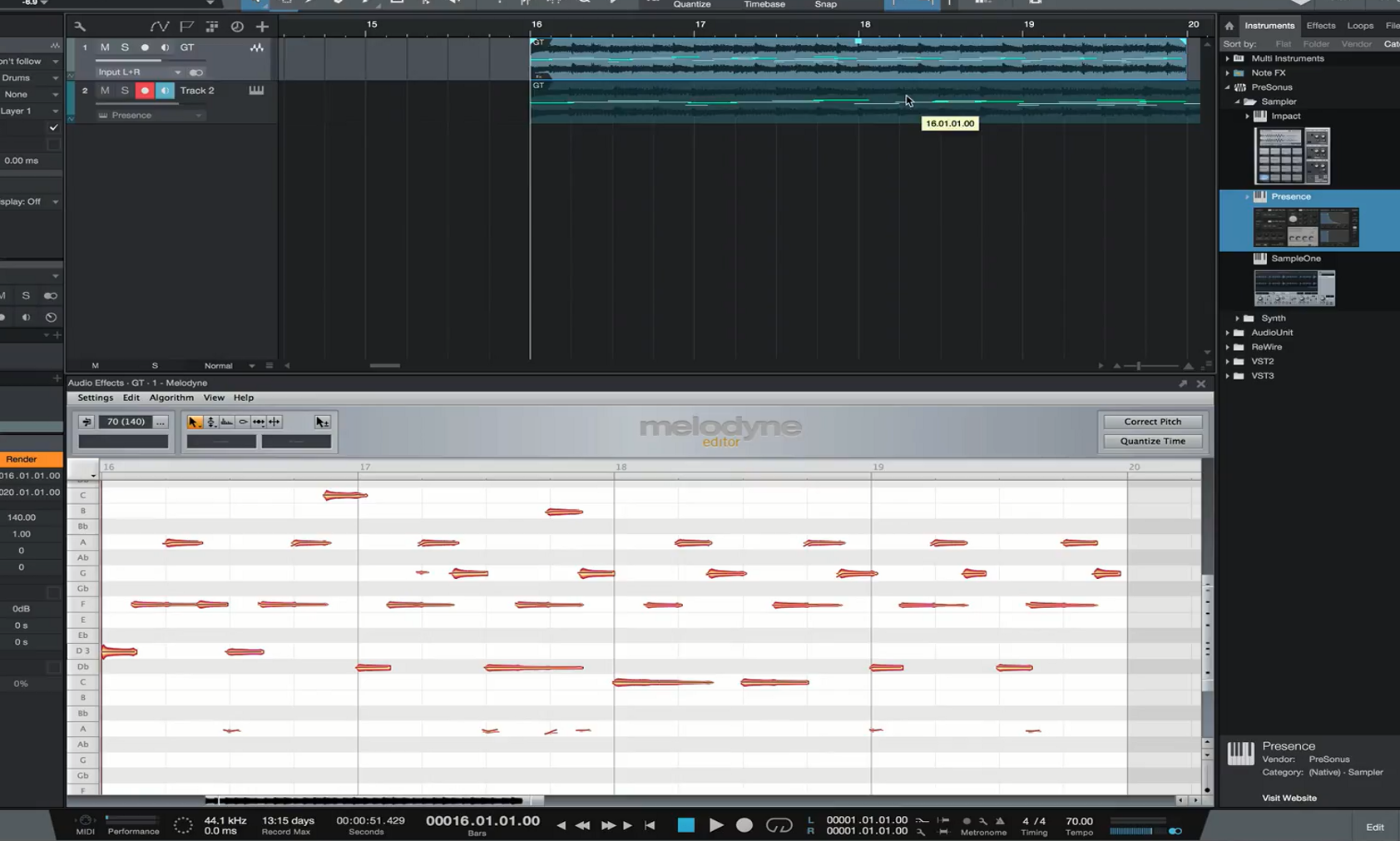Toggle monitor on the GT track
Image resolution: width=1400 pixels, height=841 pixels.
165,47
